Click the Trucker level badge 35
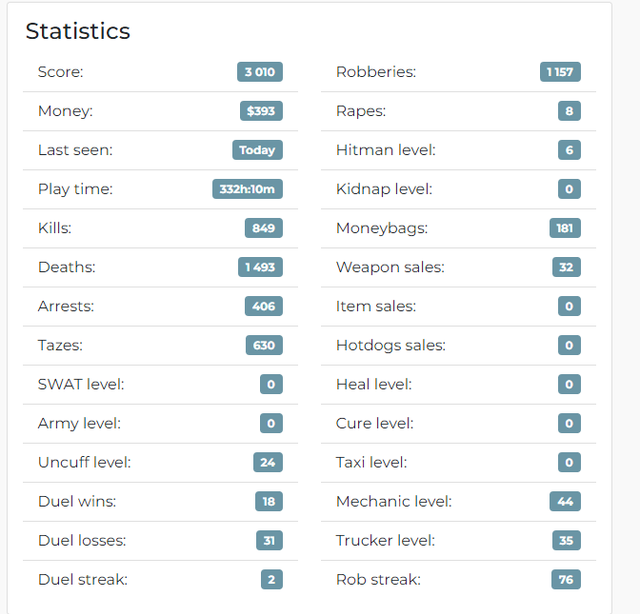This screenshot has width=640, height=614. click(x=566, y=541)
